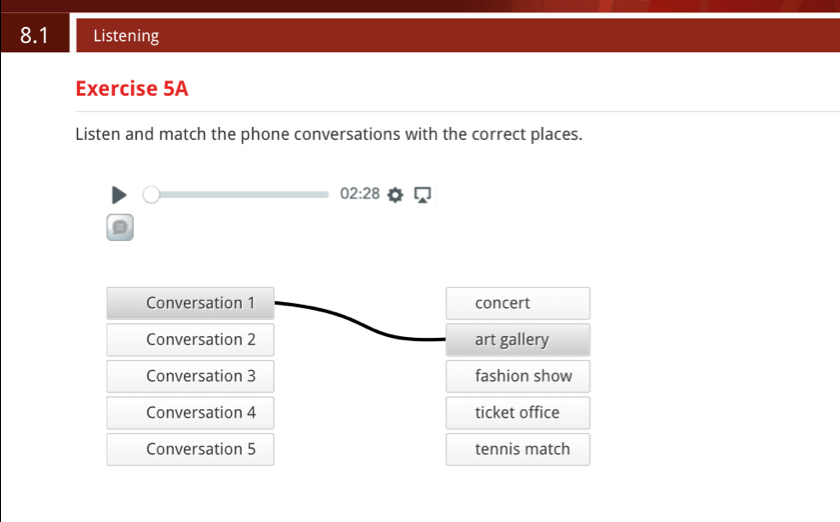
Task: Click the Exercise 5A heading
Action: (132, 89)
